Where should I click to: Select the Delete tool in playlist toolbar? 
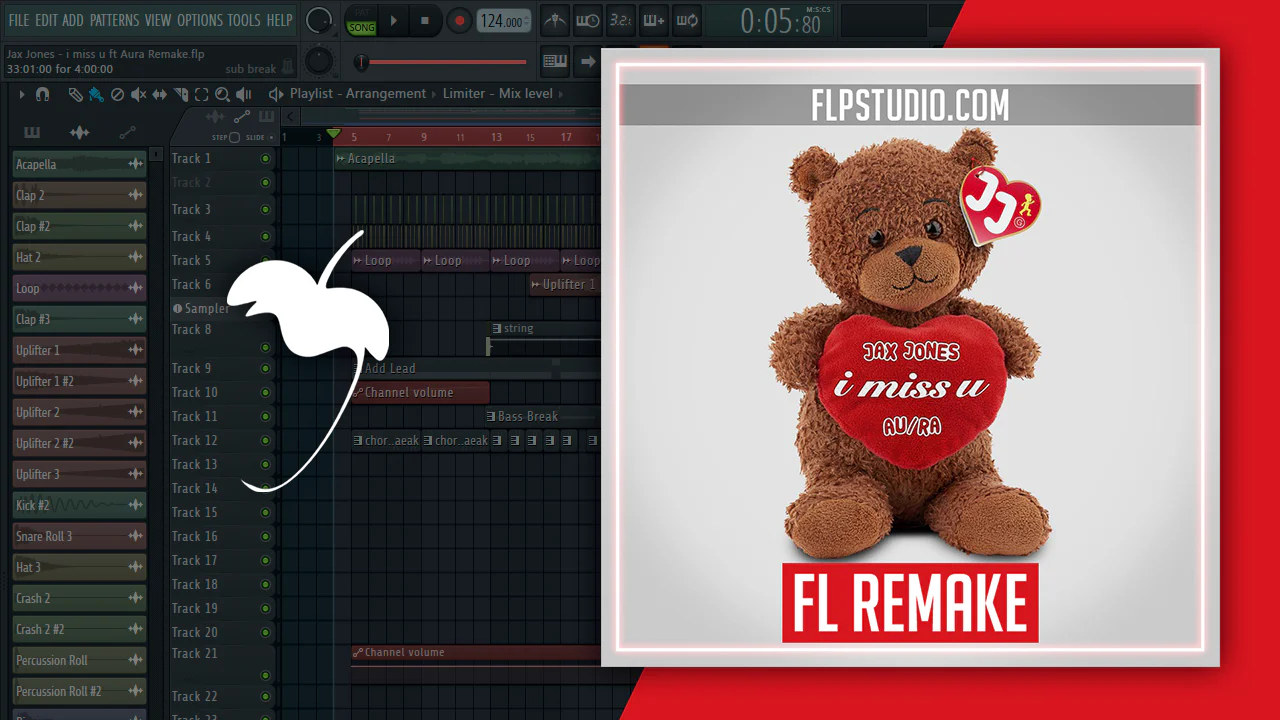click(x=117, y=94)
